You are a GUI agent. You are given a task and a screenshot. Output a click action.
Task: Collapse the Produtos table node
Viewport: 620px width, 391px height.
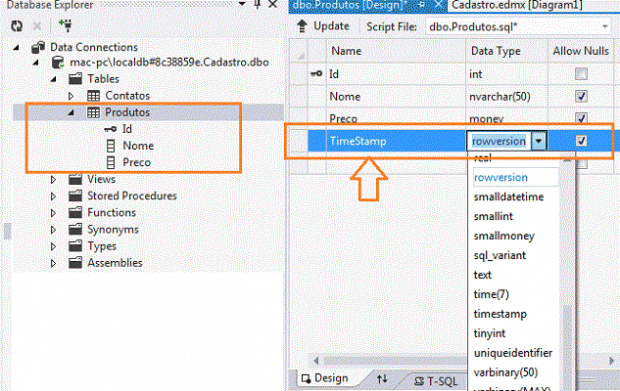coord(71,113)
